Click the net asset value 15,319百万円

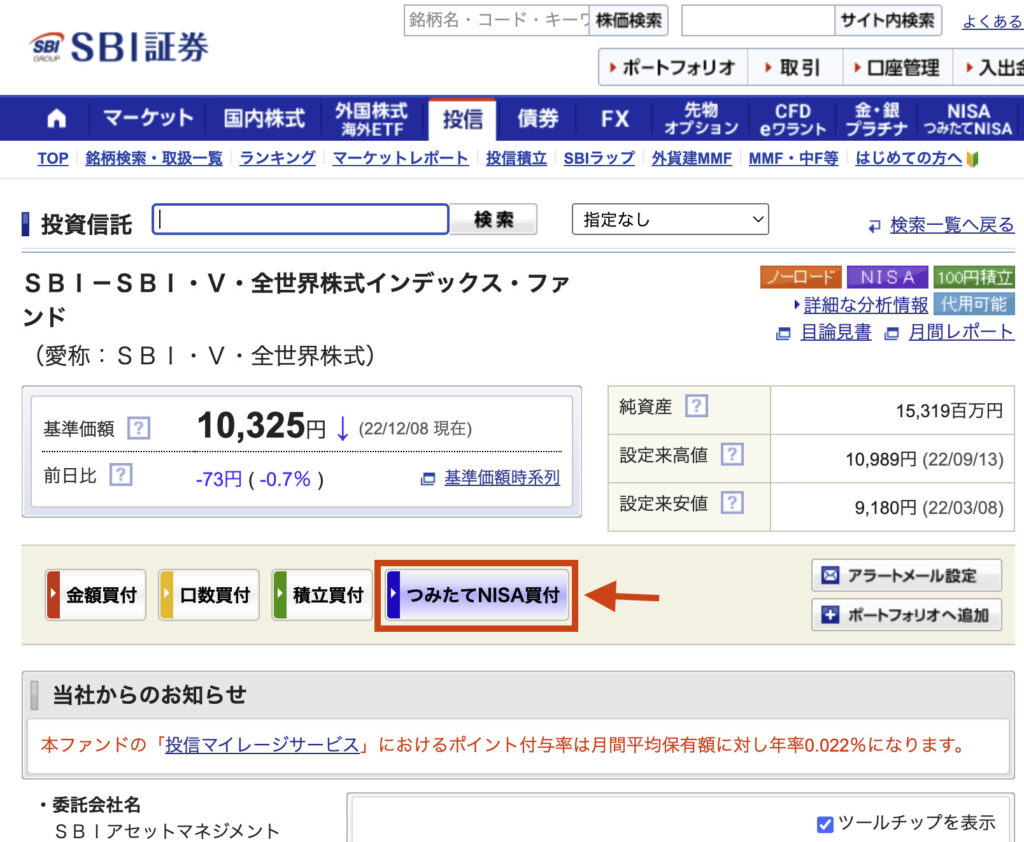click(949, 411)
